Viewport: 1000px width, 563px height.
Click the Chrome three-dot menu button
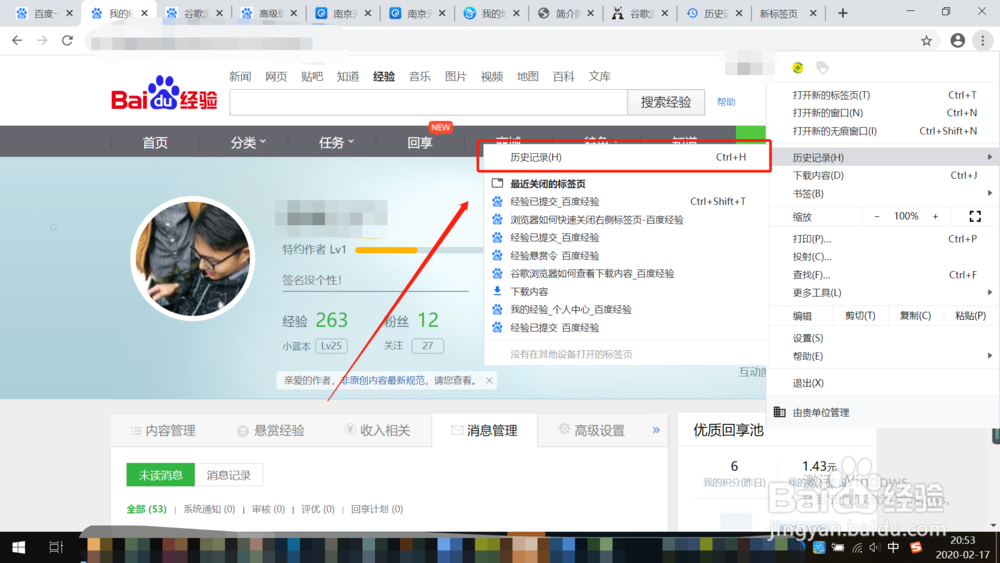click(x=983, y=40)
